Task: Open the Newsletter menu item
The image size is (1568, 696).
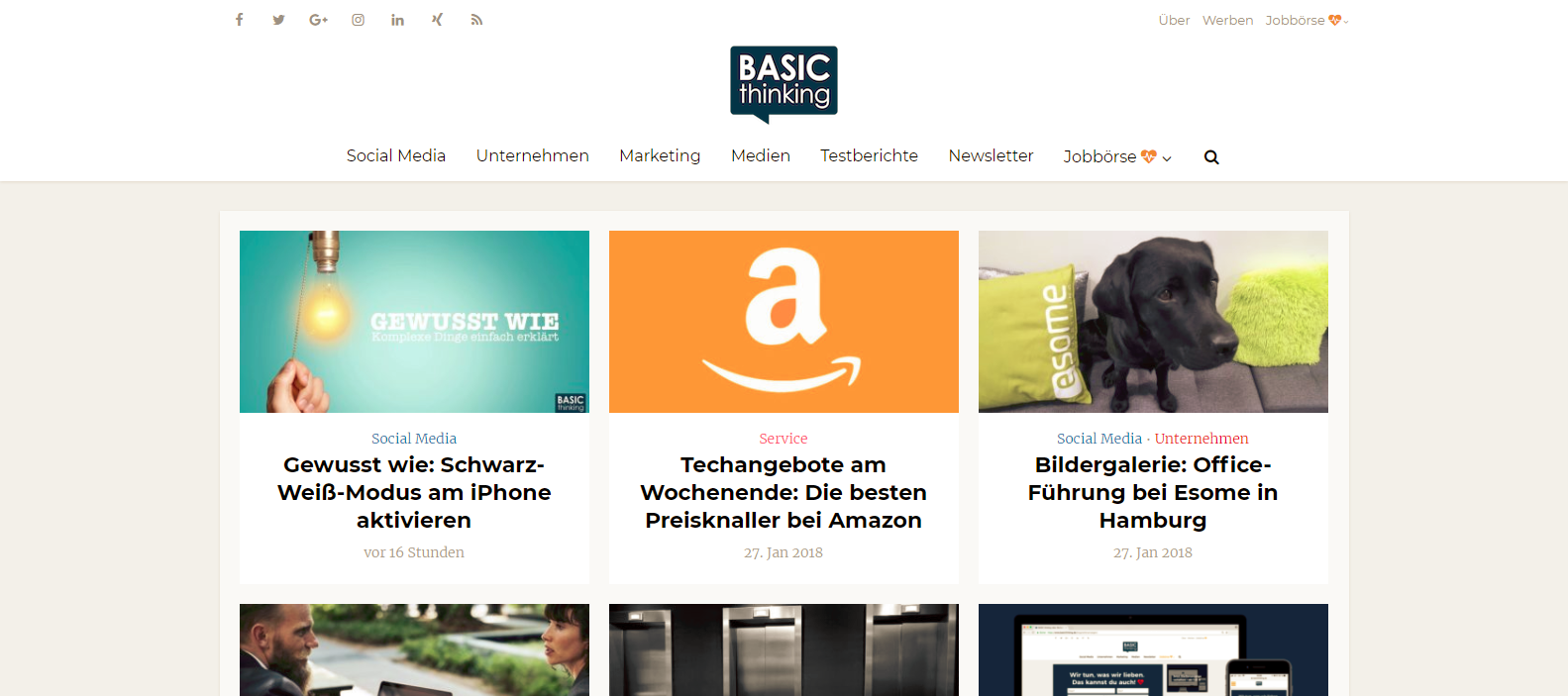Action: (x=991, y=155)
